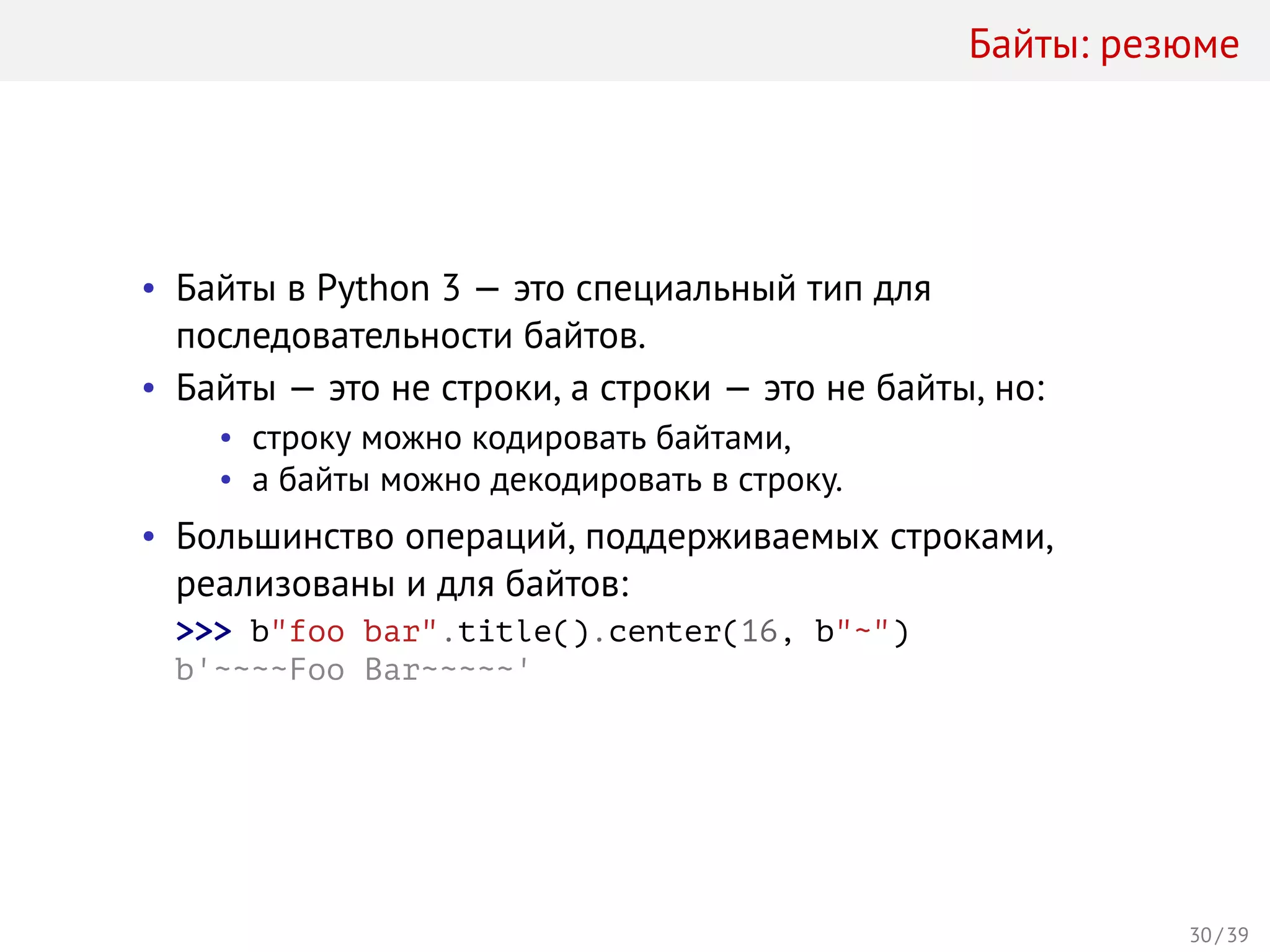Image resolution: width=1270 pixels, height=952 pixels.
Task: Click the slide title "Байты: резюме"
Action: pos(1104,45)
